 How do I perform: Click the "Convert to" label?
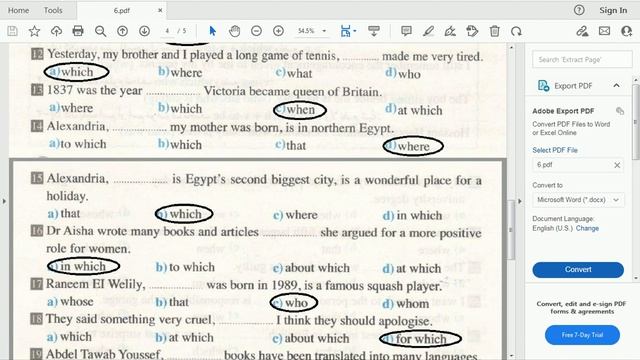click(547, 185)
